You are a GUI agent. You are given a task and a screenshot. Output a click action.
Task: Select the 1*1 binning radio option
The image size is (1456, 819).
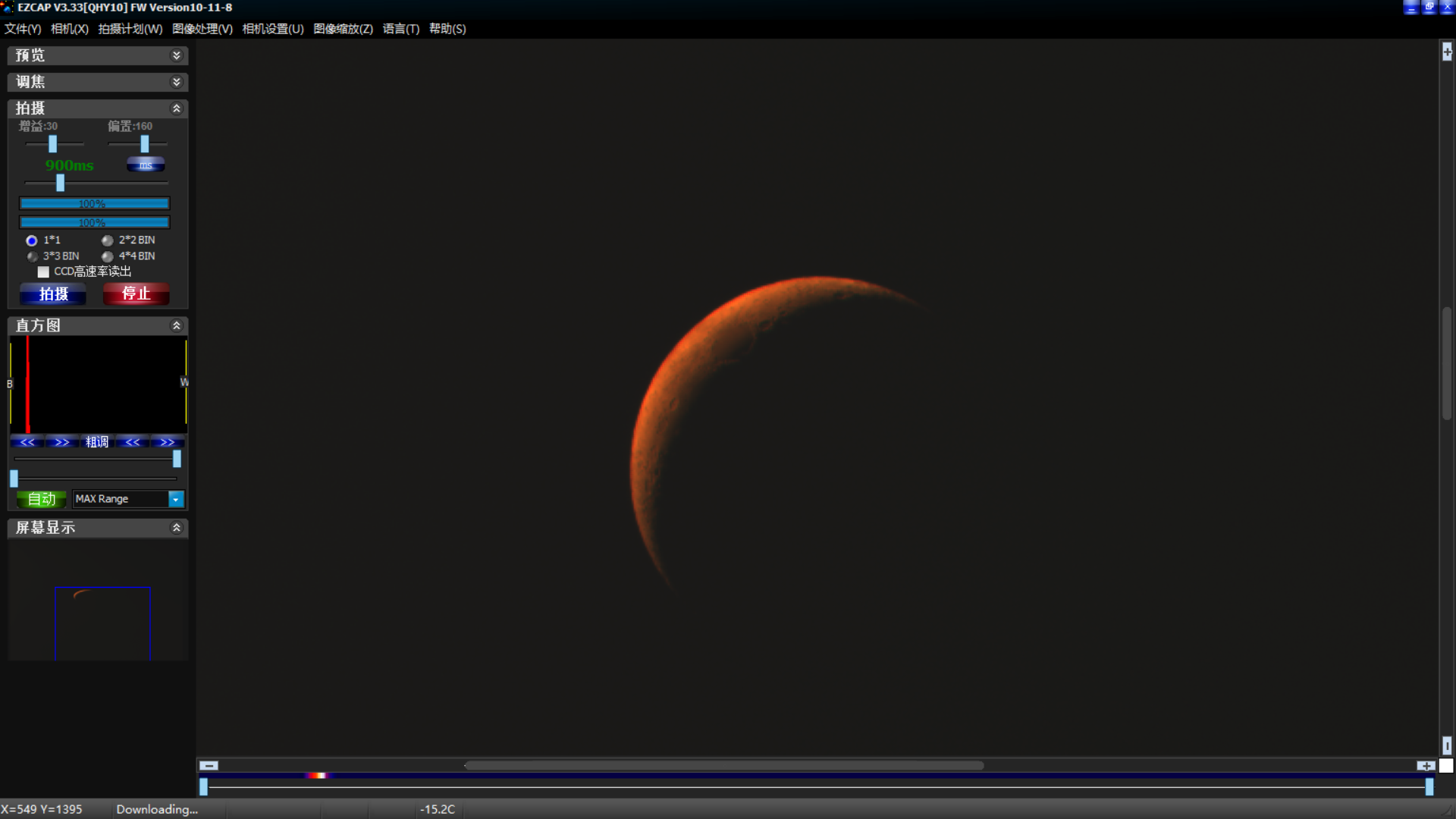(32, 240)
